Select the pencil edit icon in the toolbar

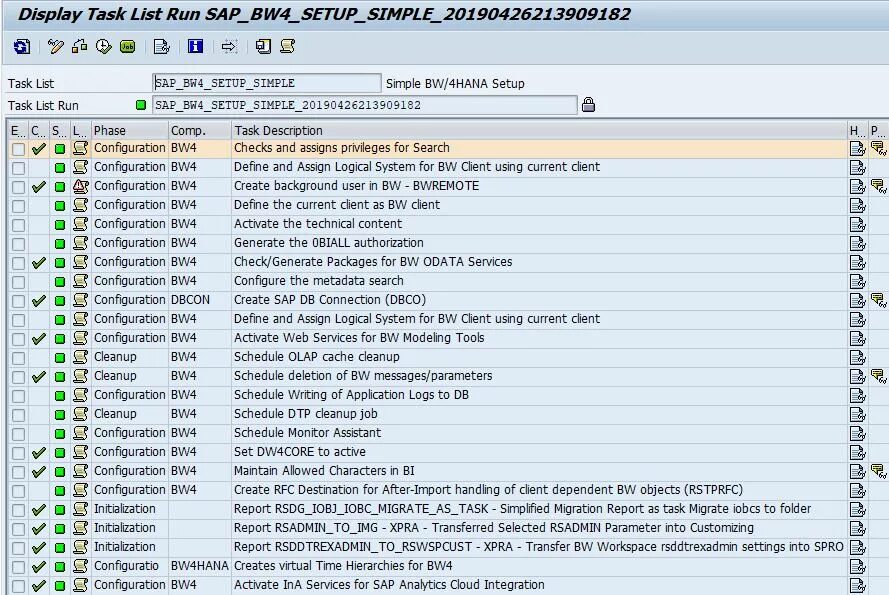click(x=55, y=46)
